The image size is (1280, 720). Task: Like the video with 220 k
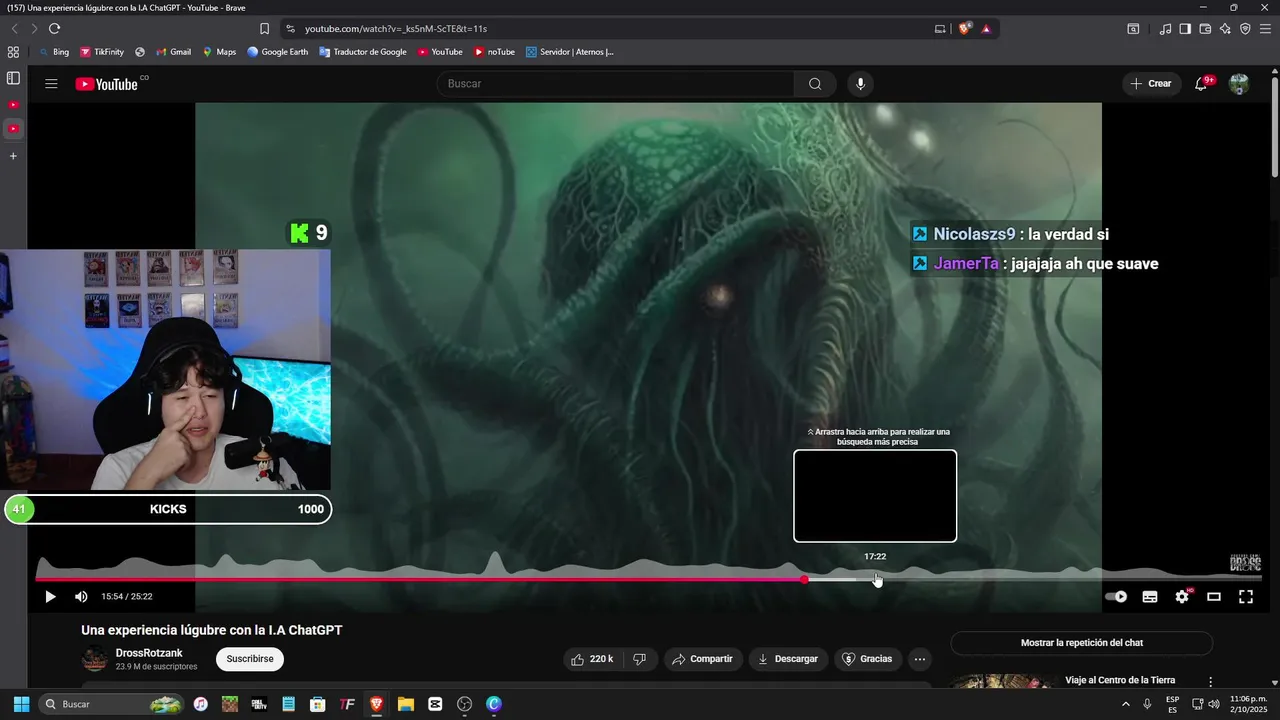pos(592,659)
